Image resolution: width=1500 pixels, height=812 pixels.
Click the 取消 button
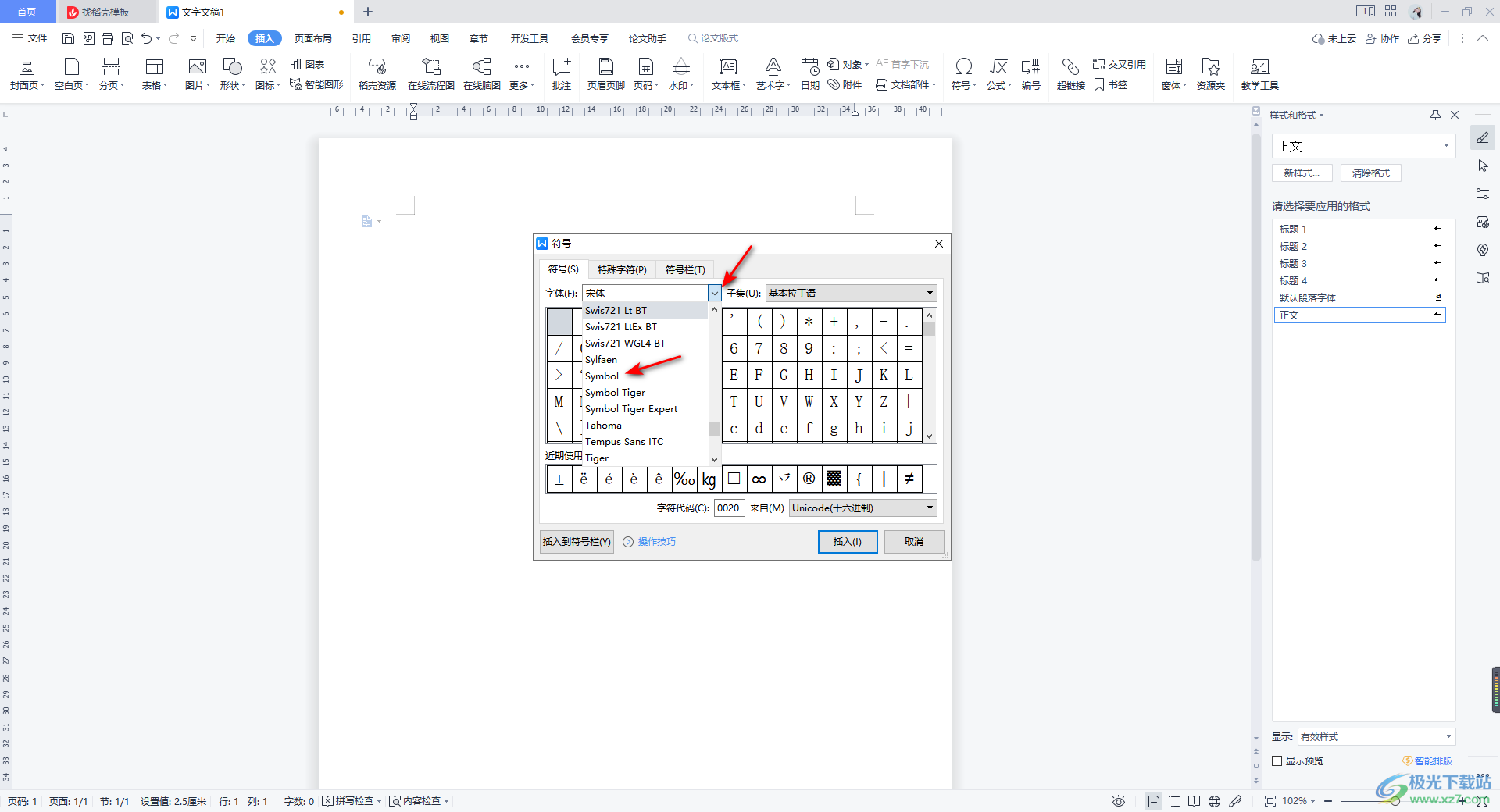914,542
